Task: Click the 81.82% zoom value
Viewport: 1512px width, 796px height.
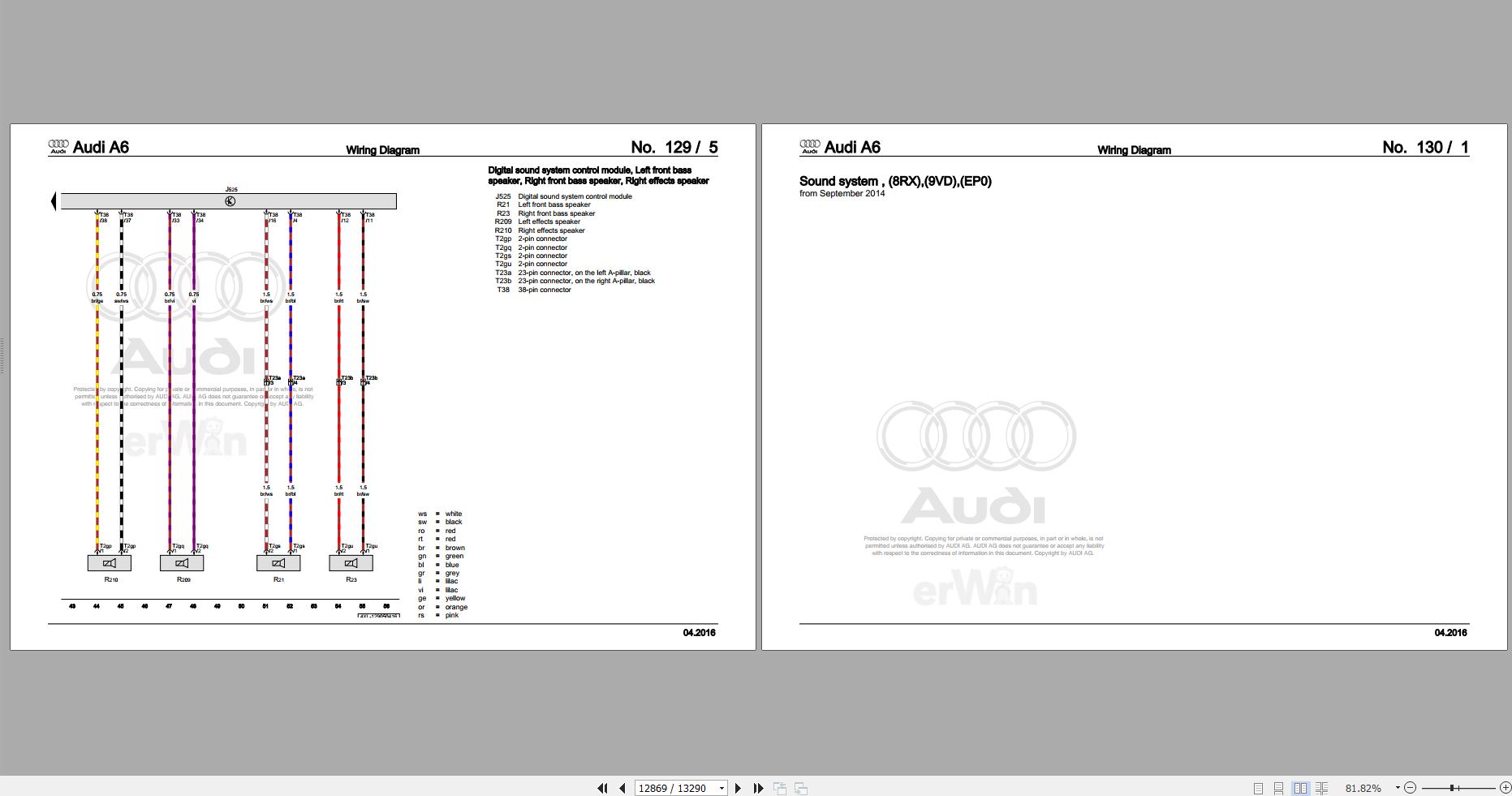Action: (1363, 788)
